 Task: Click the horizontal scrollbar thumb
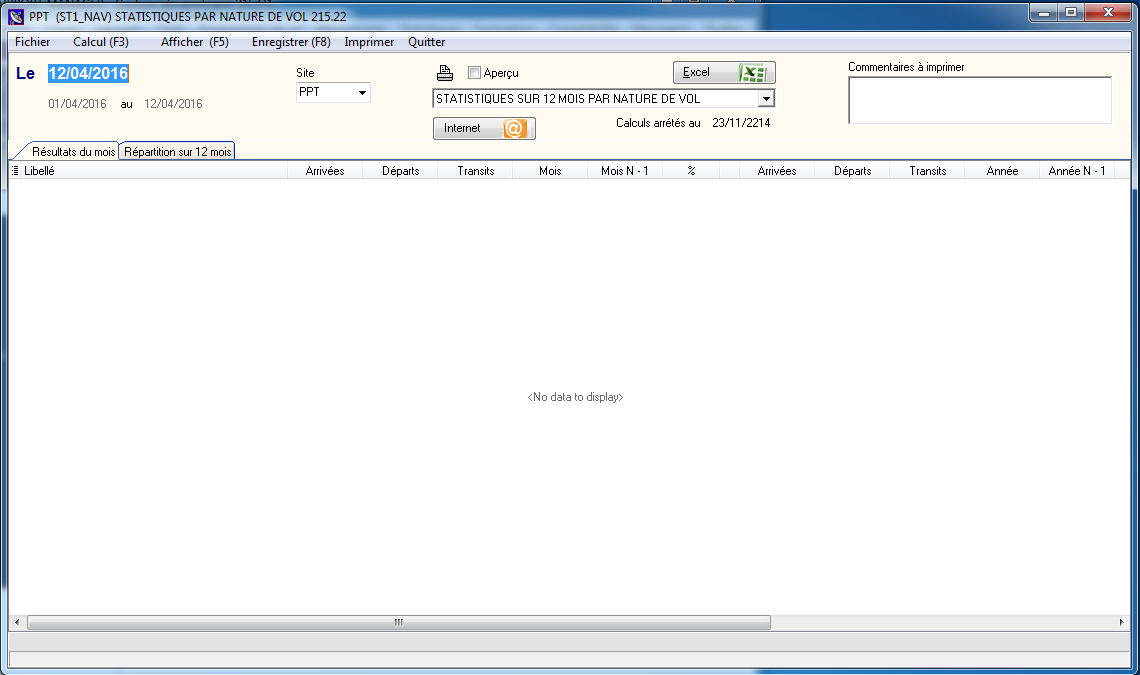pyautogui.click(x=398, y=622)
